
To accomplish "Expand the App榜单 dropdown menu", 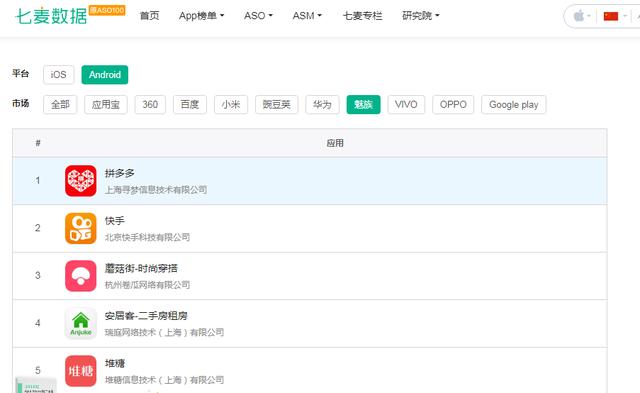I will point(202,16).
